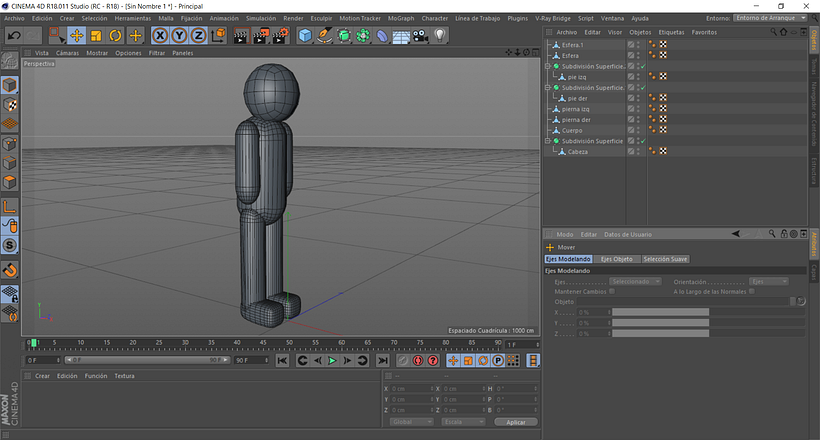This screenshot has width=820, height=440.
Task: Switch to Model mode in left sidebar
Action: [9, 85]
